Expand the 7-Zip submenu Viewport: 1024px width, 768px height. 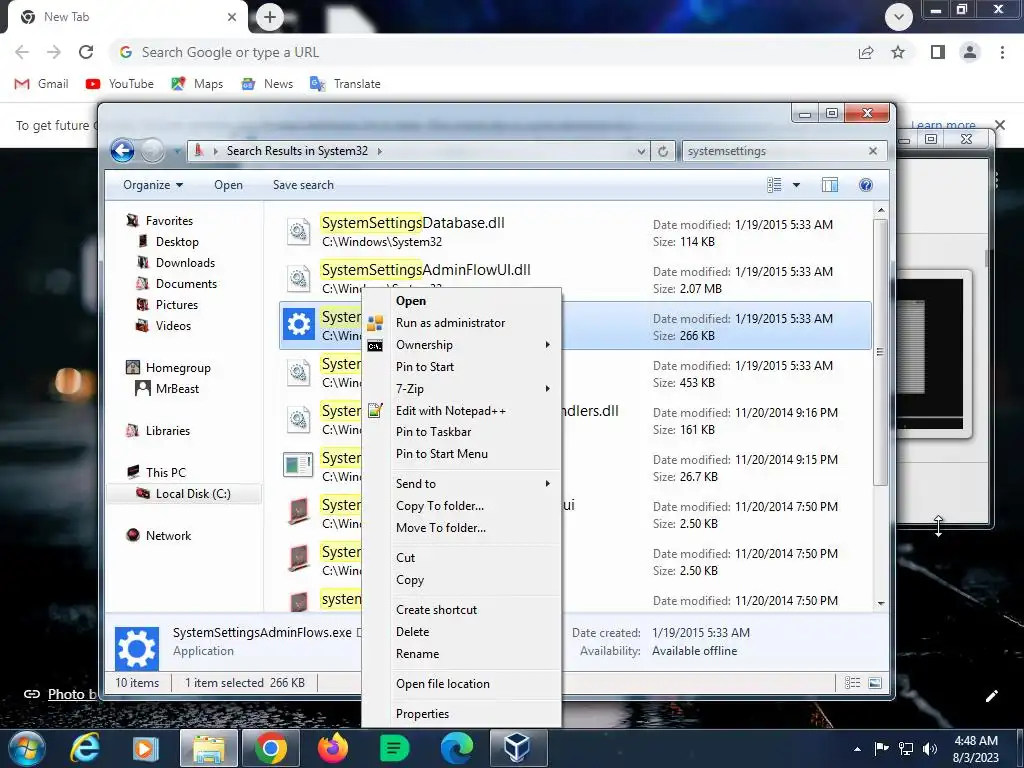[461, 389]
